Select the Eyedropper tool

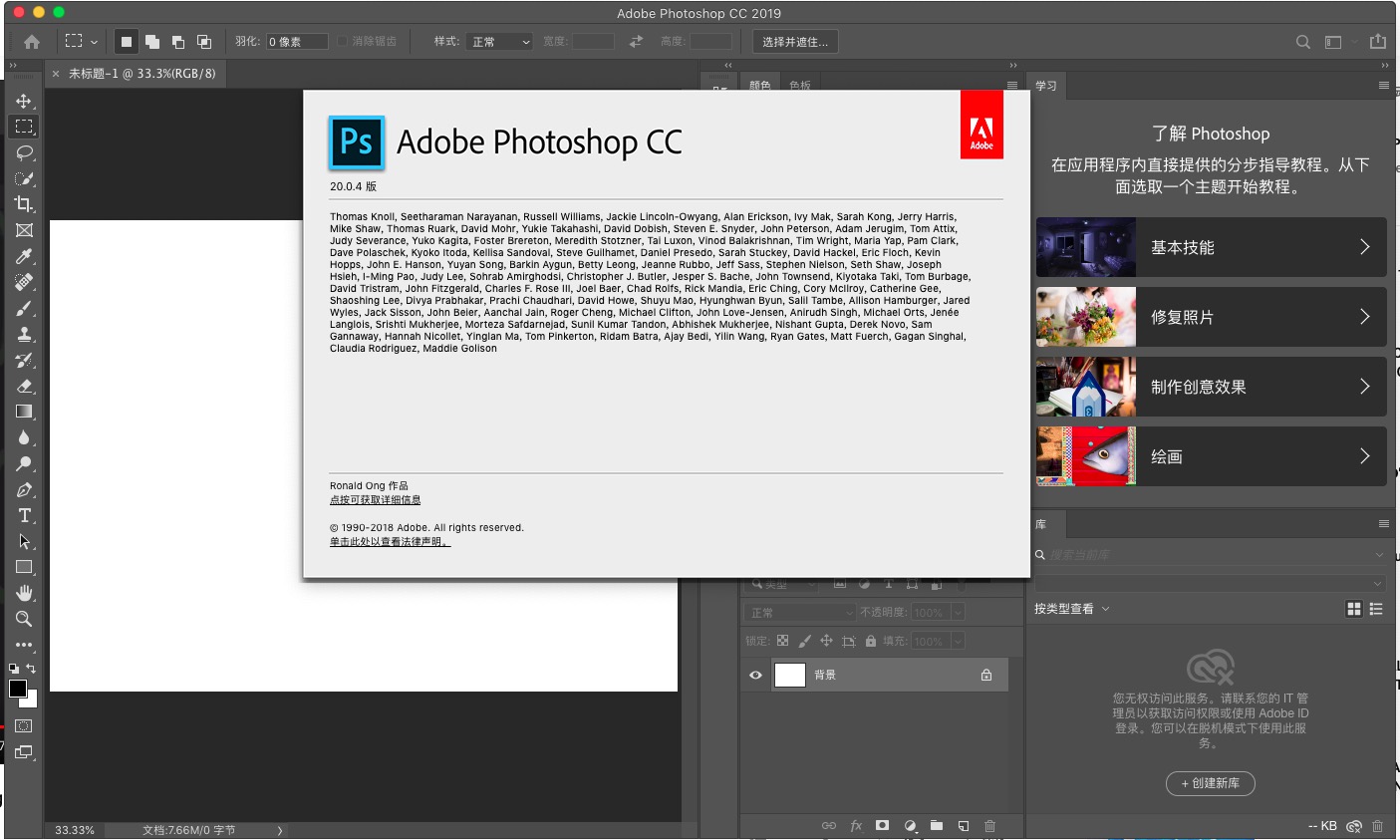click(24, 256)
